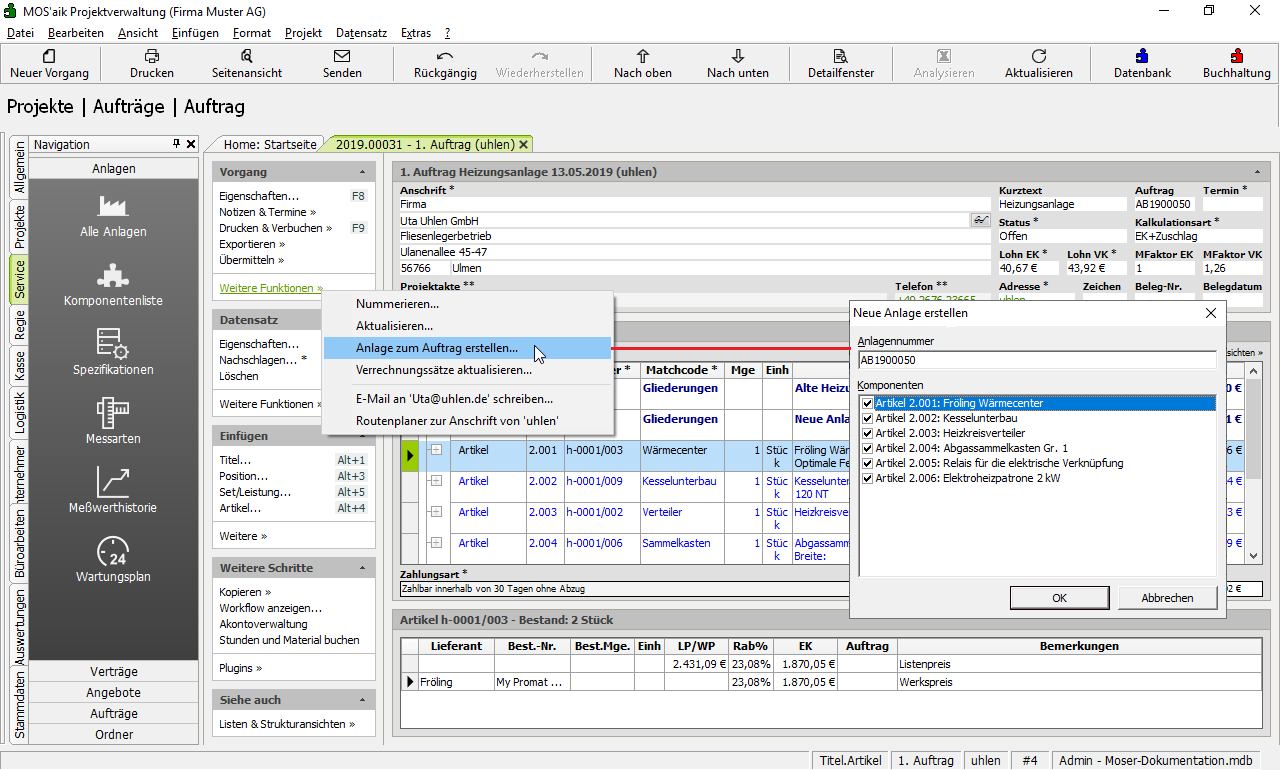Toggle Artikel 2.006 Elektroheizpatrone checkbox
Viewport: 1280px width, 770px height.
pyautogui.click(x=867, y=478)
